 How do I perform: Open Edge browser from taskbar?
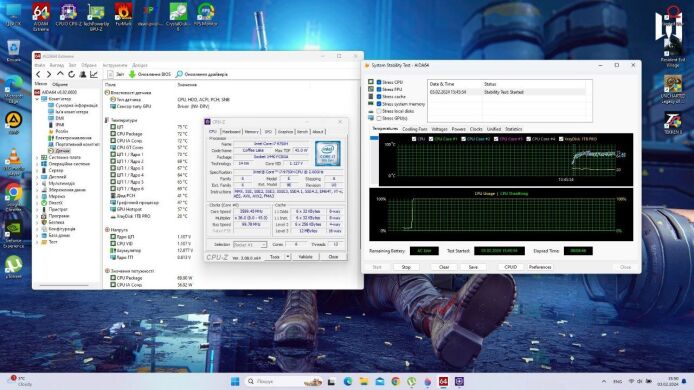point(348,381)
